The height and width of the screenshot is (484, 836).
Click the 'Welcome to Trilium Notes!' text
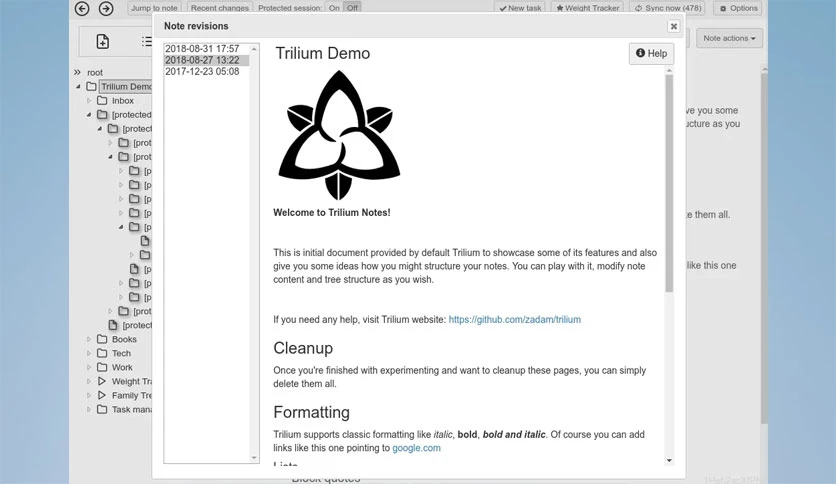[x=332, y=213]
